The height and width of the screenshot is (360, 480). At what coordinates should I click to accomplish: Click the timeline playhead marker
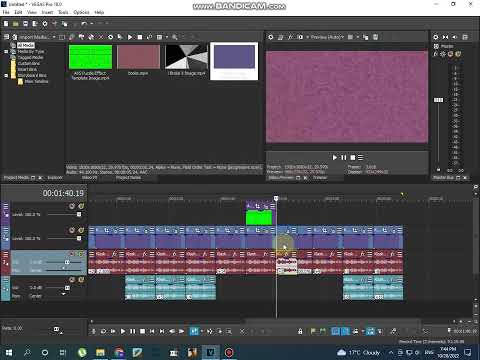[x=276, y=198]
